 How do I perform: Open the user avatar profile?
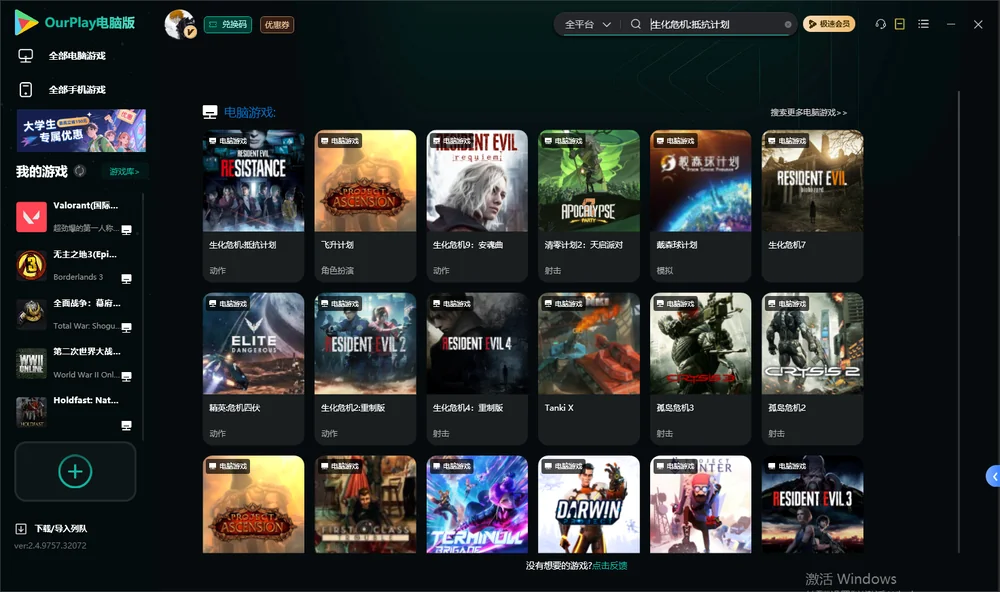(x=180, y=24)
